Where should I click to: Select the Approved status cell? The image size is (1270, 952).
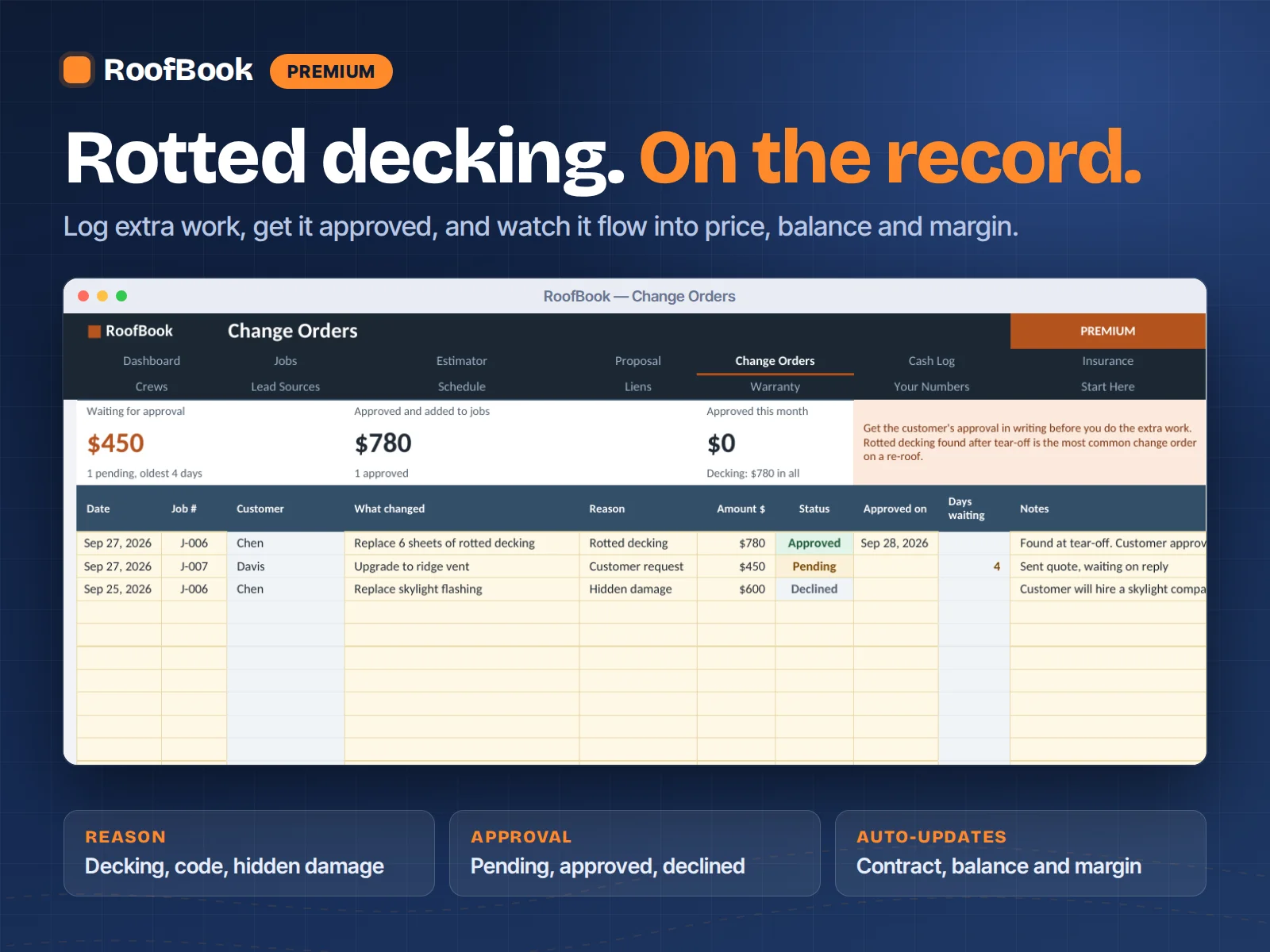tap(814, 543)
